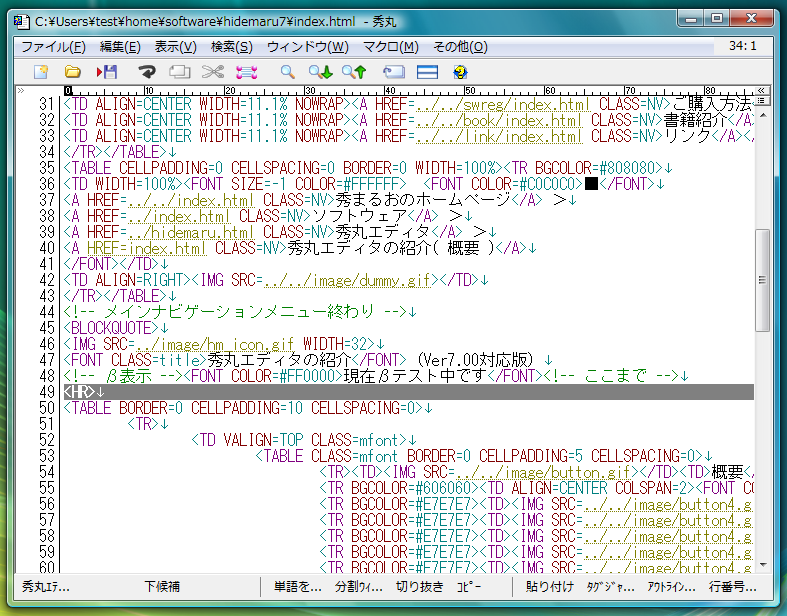Click line number 44 in the margin
787x616 pixels.
pyautogui.click(x=46, y=312)
